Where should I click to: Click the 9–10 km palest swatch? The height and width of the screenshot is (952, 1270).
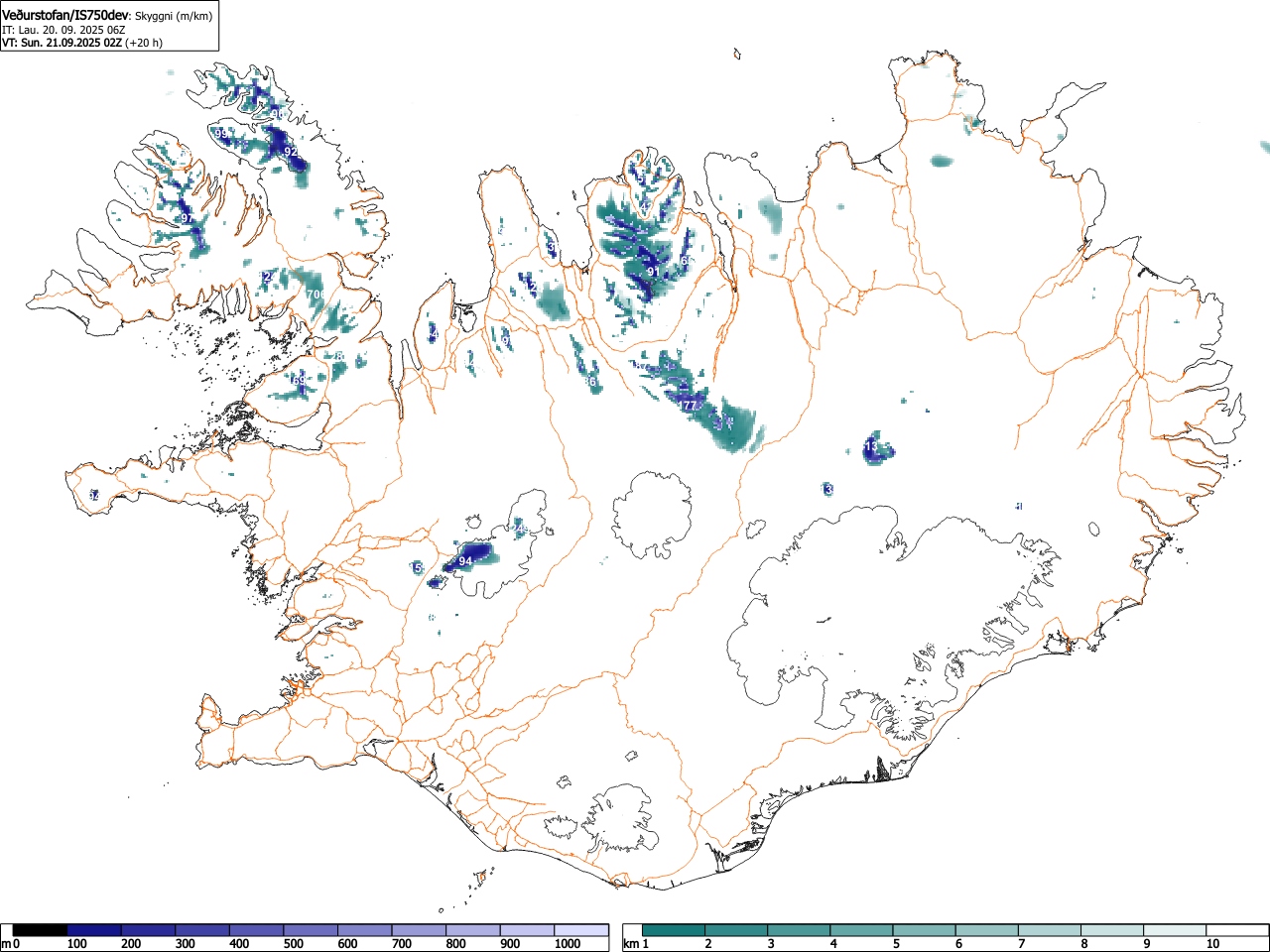tap(1175, 930)
